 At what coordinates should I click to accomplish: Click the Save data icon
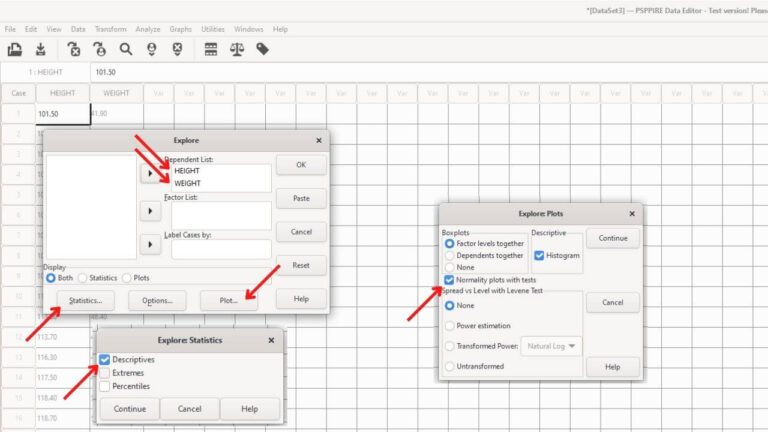[41, 49]
